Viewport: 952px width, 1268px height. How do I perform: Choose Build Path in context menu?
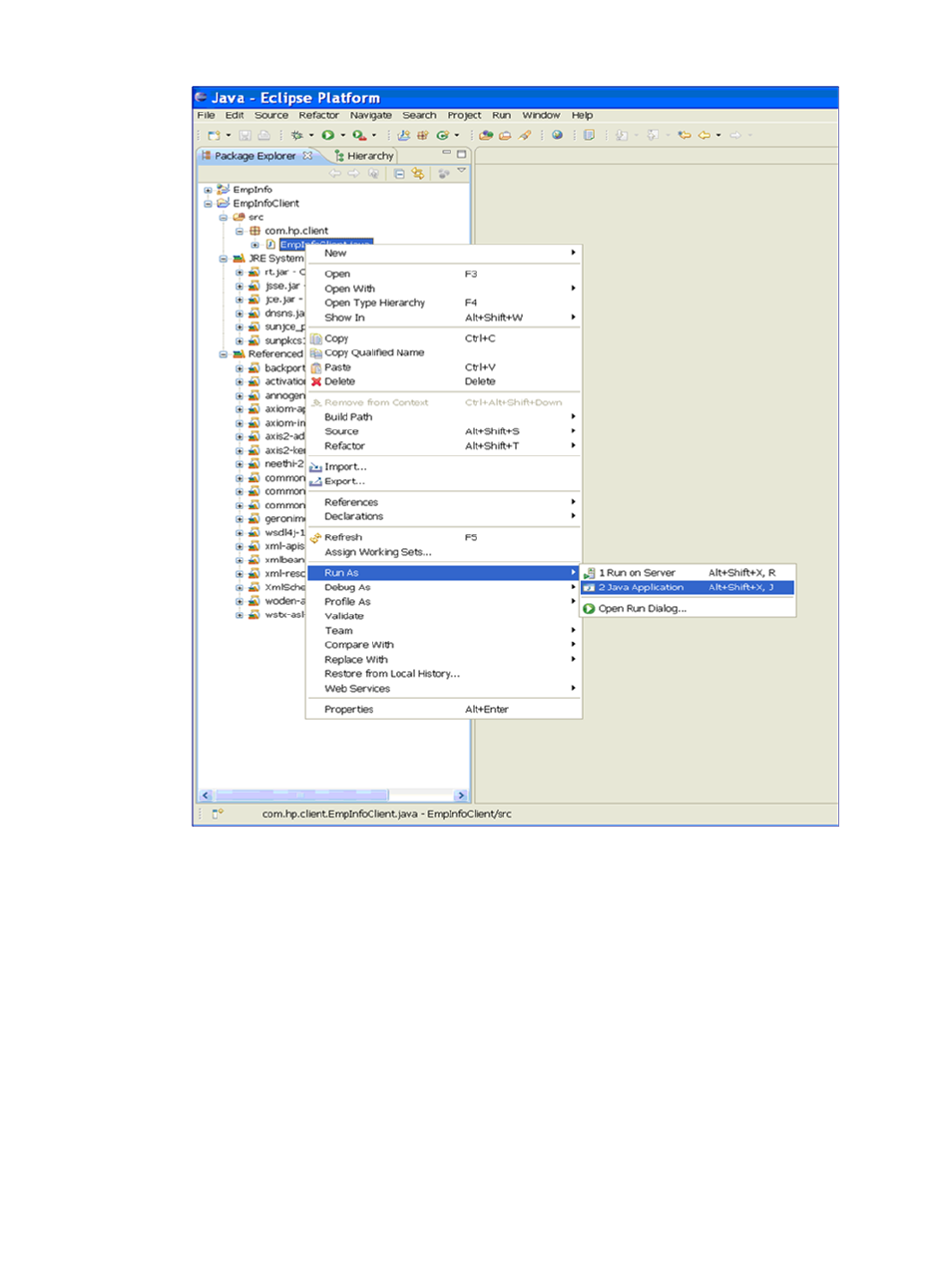pos(443,417)
